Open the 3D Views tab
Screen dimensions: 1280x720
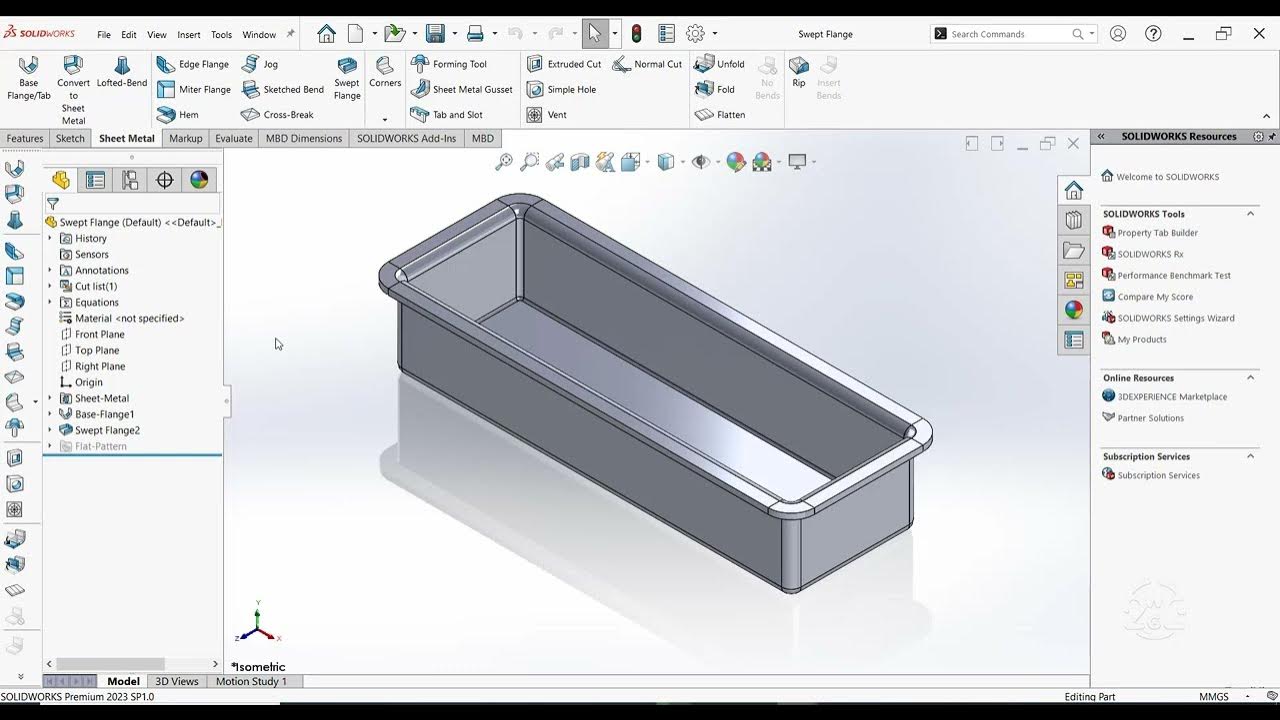[177, 682]
